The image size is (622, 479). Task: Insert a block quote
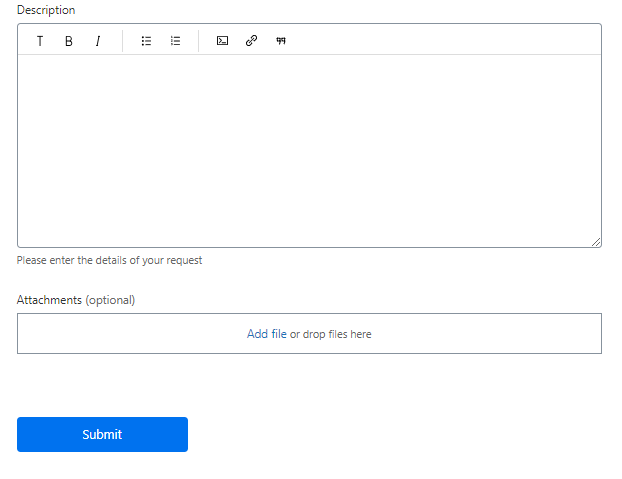click(281, 41)
